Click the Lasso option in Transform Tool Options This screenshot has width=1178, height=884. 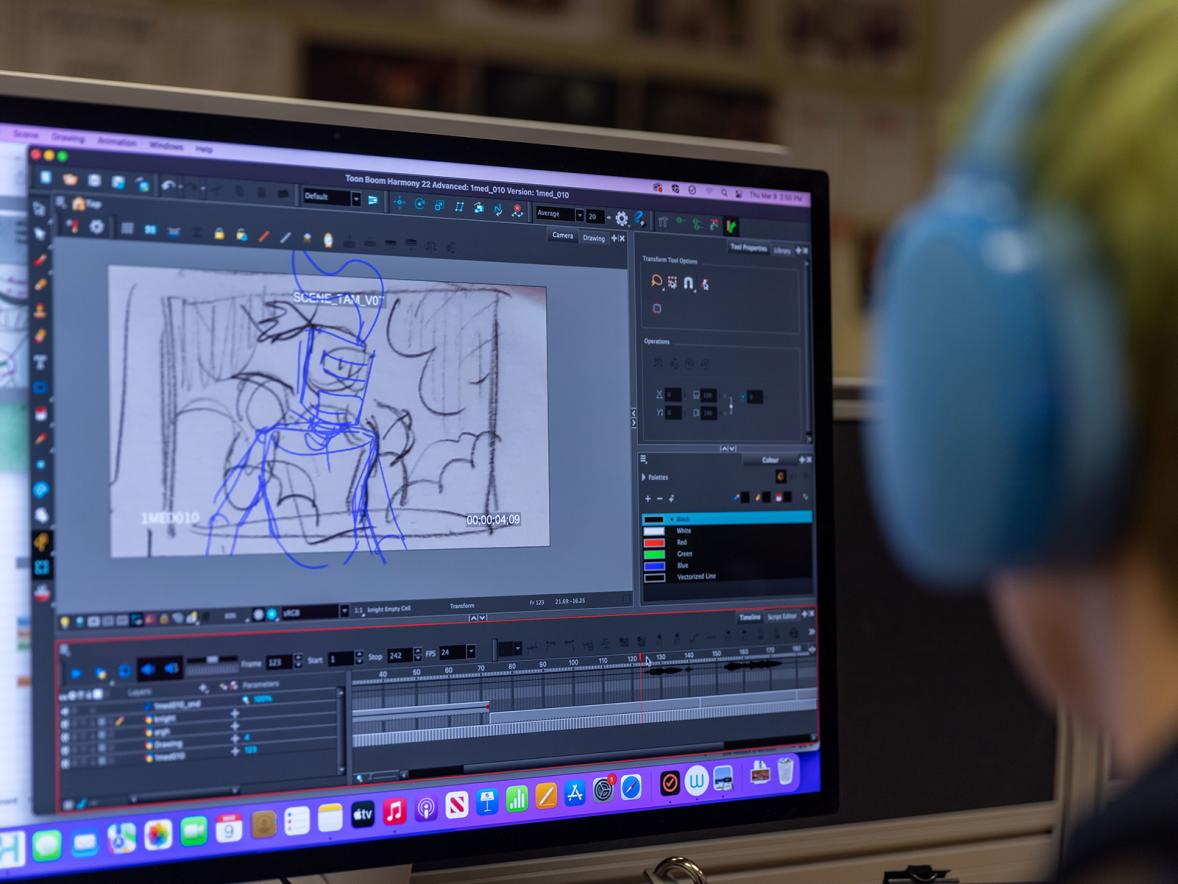[x=656, y=281]
